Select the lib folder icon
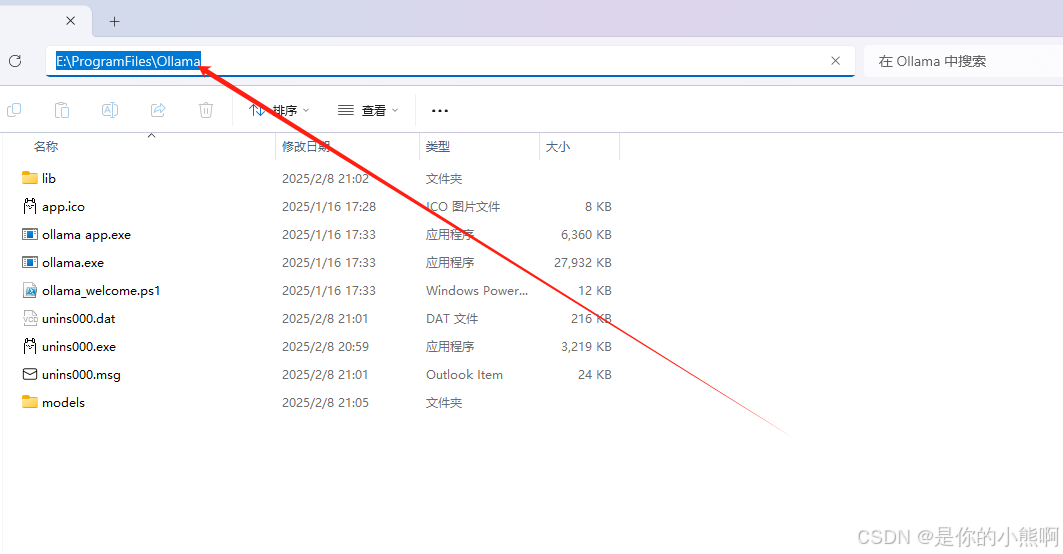Image resolution: width=1063 pixels, height=554 pixels. pos(30,178)
